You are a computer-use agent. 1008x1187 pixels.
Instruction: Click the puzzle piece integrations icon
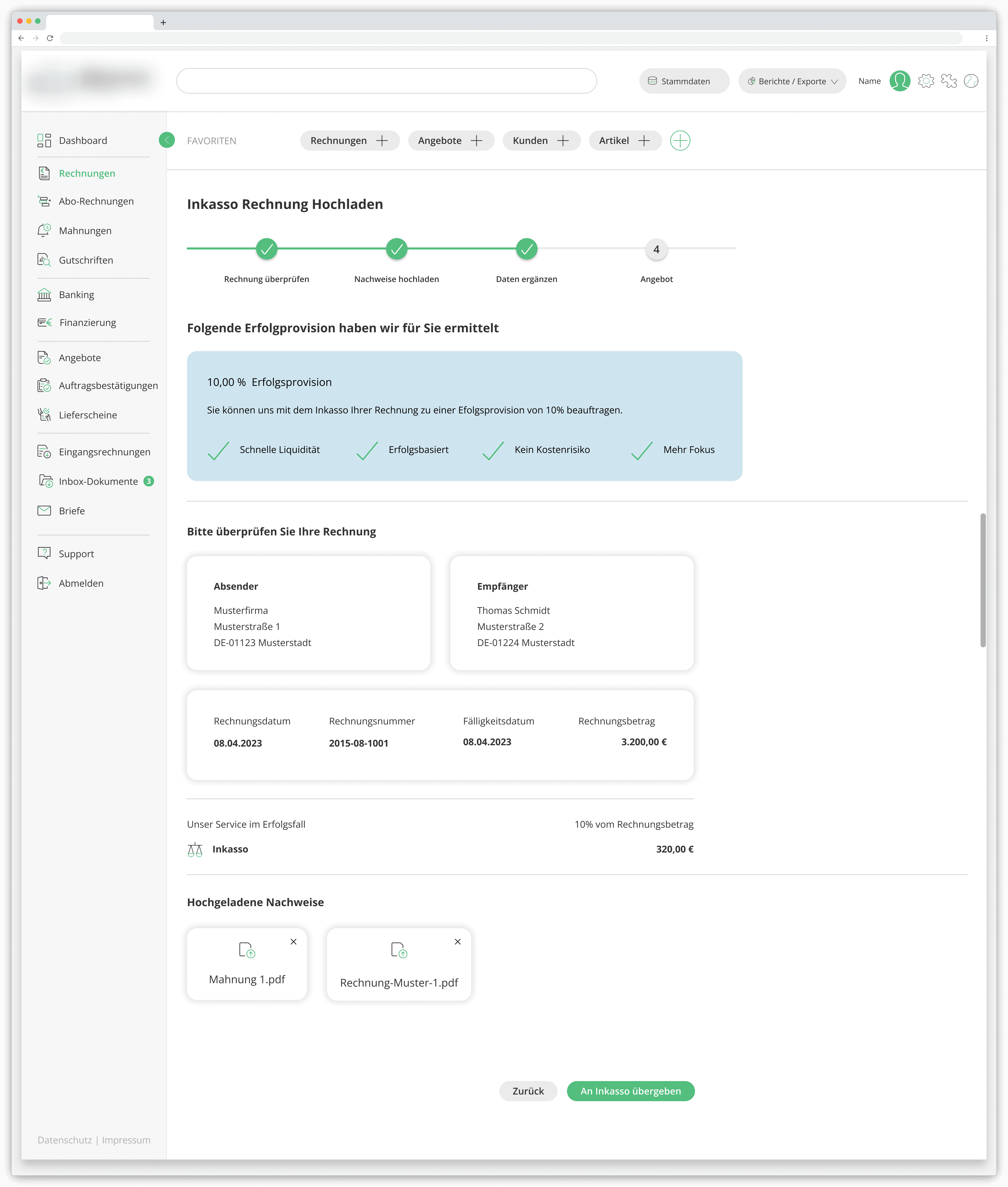(x=949, y=81)
